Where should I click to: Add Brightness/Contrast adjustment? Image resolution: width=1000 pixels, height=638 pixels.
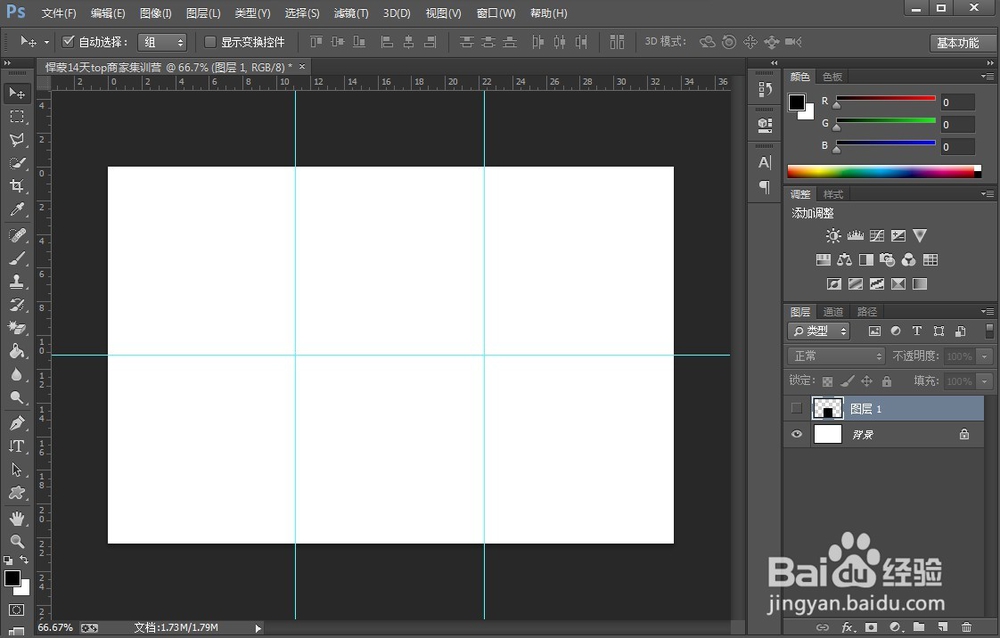(x=833, y=235)
